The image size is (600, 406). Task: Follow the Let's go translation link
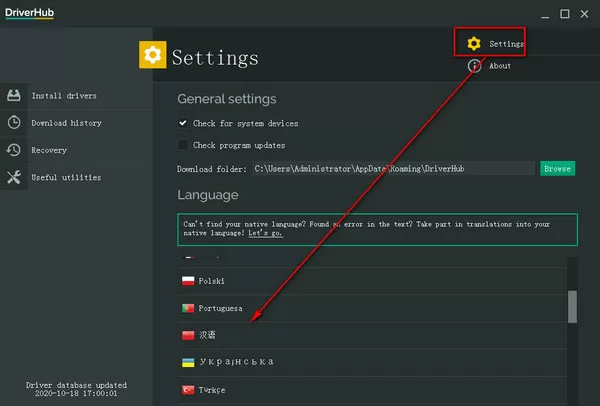point(266,233)
